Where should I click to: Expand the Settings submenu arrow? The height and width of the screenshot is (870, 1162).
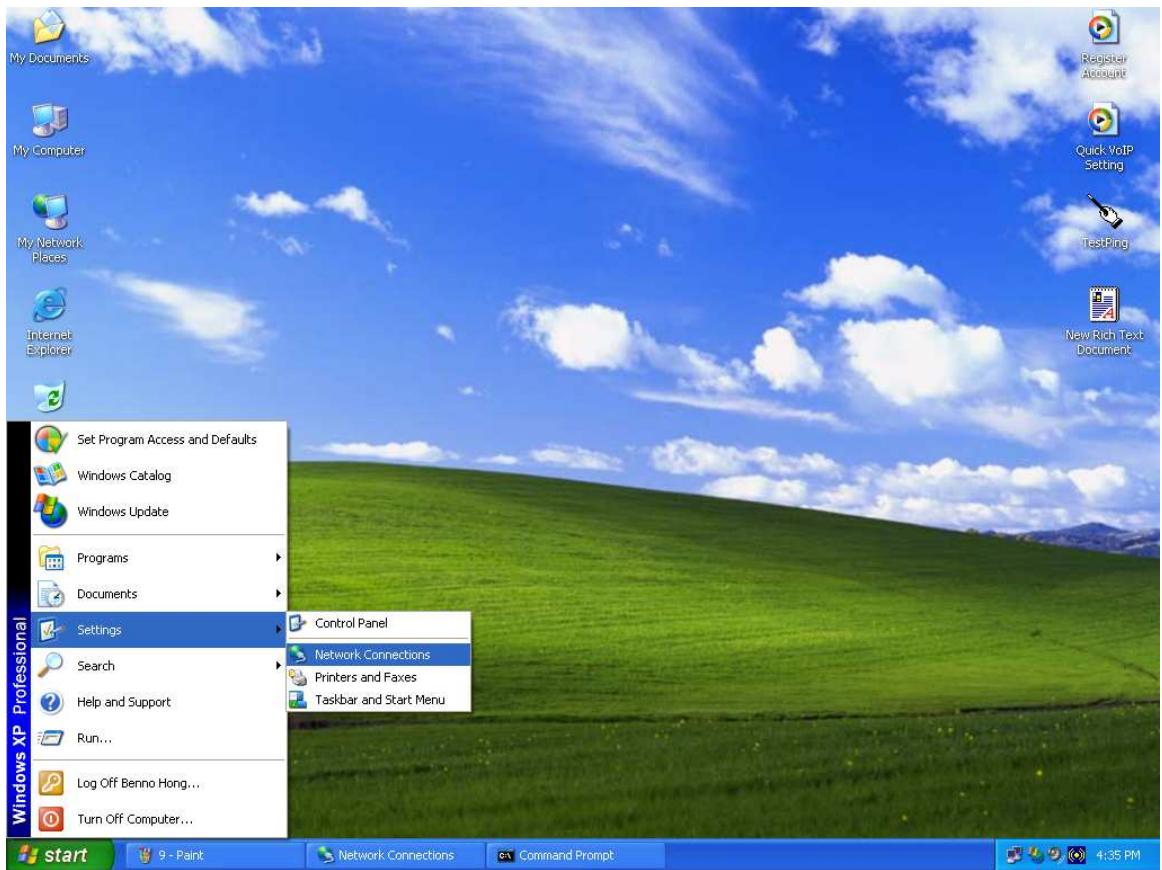tap(278, 629)
